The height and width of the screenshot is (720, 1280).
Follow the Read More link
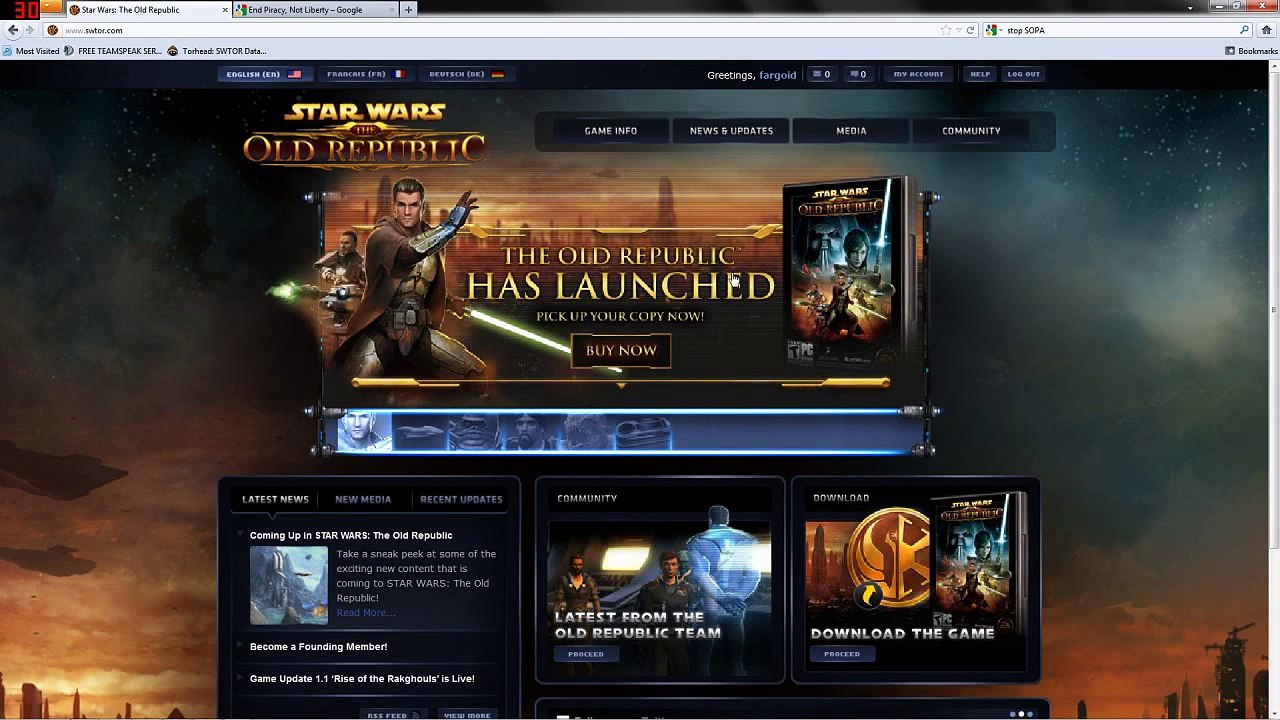coord(365,613)
